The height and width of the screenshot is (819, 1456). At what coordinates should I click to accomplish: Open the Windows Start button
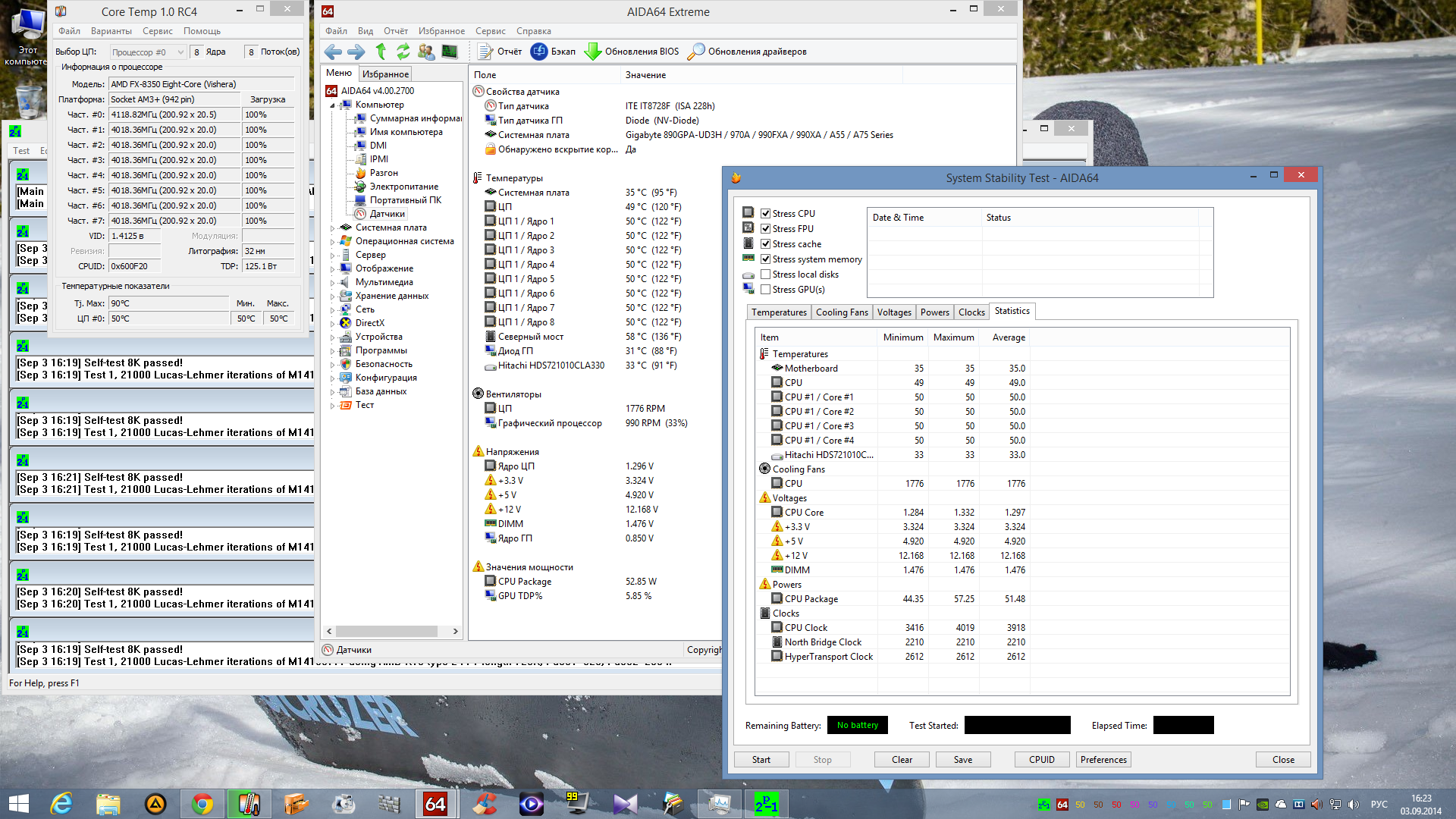(18, 804)
